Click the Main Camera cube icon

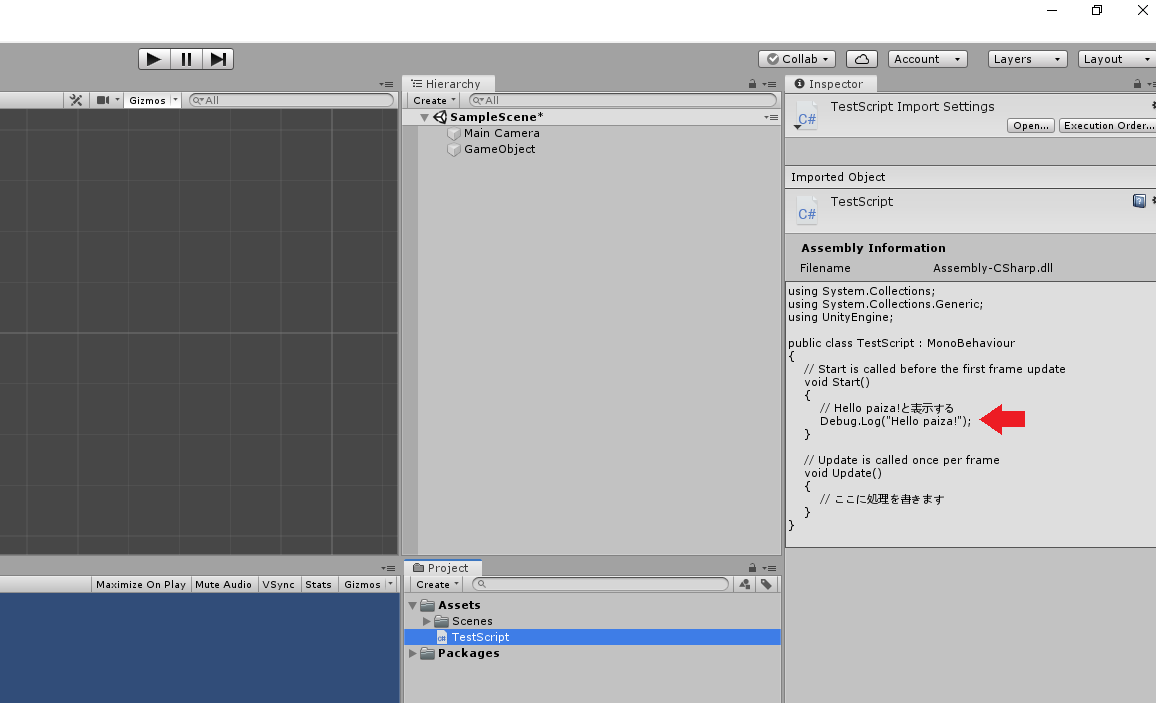(x=454, y=133)
